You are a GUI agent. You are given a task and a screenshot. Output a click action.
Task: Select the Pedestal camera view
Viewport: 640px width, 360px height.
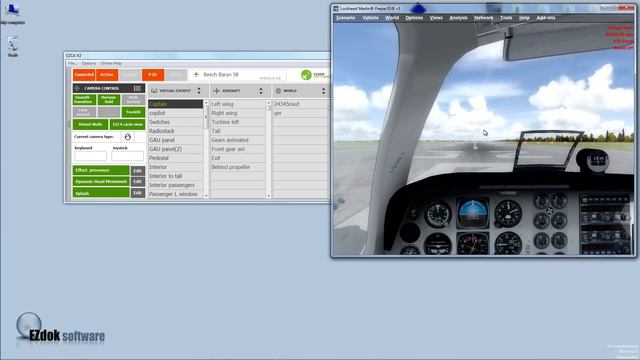pyautogui.click(x=176, y=158)
